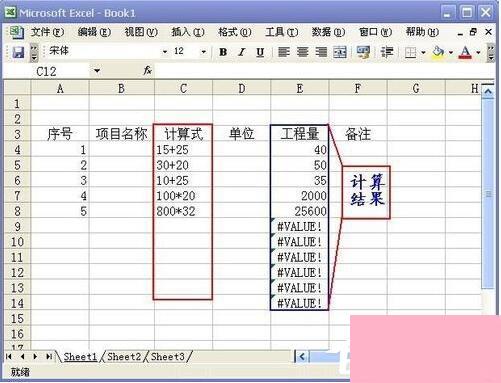
Task: Open the Borders dropdown arrow
Action: [x=423, y=52]
